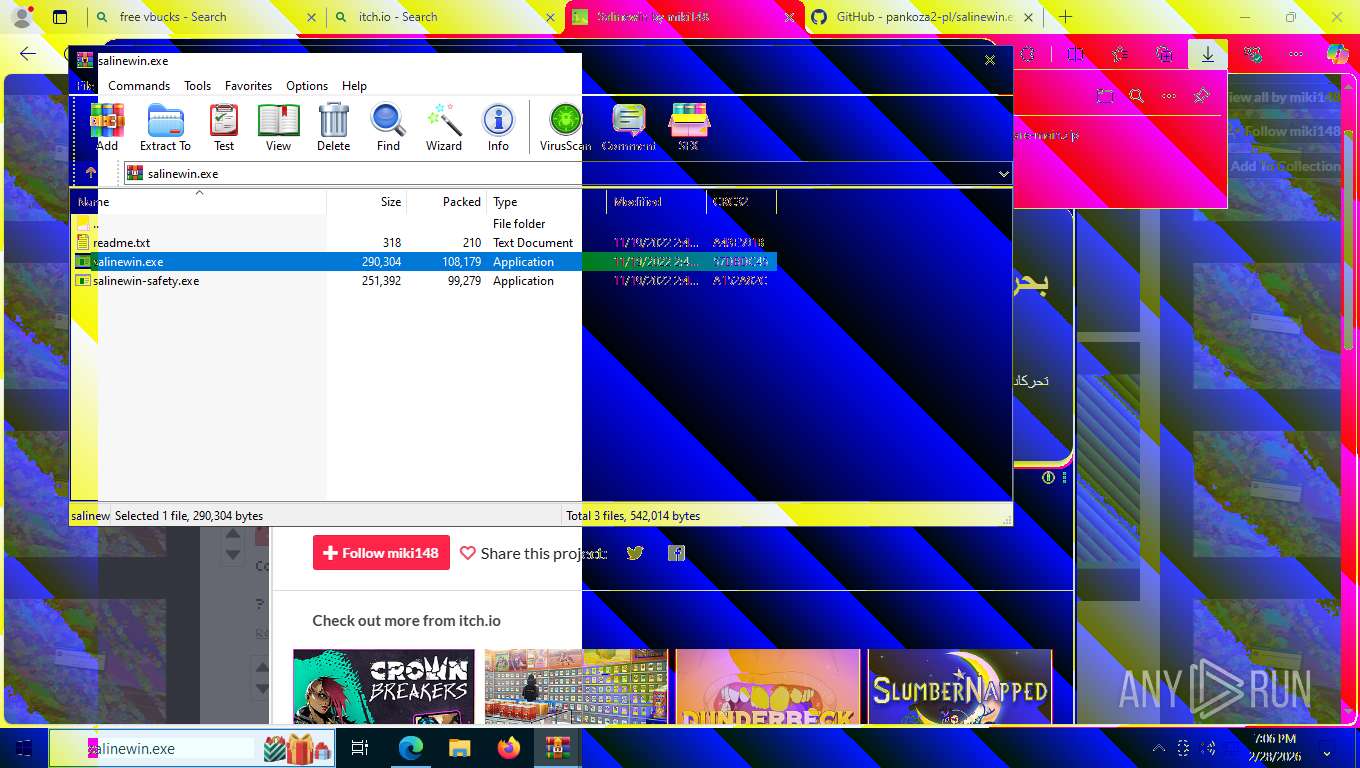Open the View tool in WinRAR
The height and width of the screenshot is (768, 1360).
(x=278, y=127)
